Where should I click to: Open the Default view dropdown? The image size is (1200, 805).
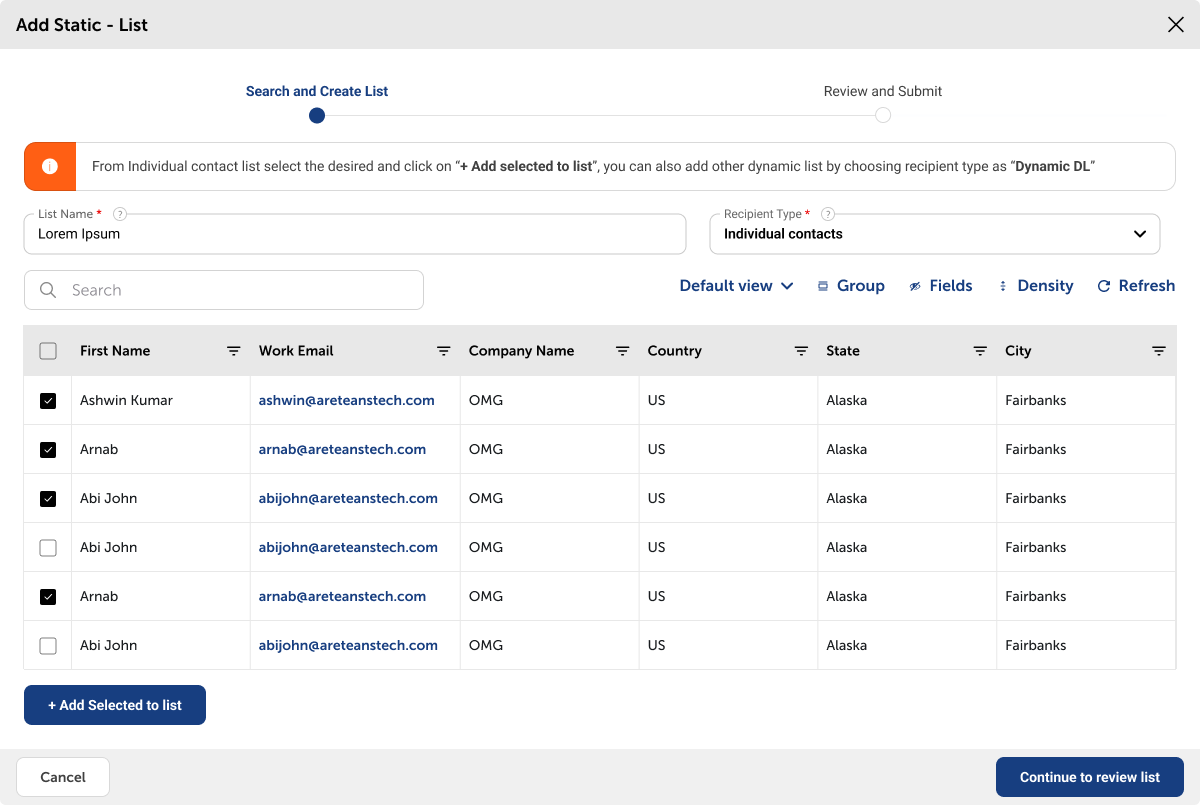736,286
